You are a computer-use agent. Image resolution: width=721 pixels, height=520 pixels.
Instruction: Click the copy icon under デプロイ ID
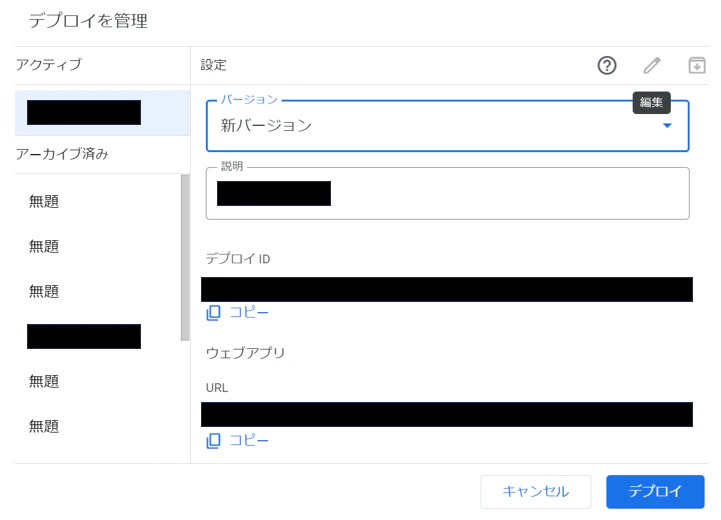pos(213,313)
